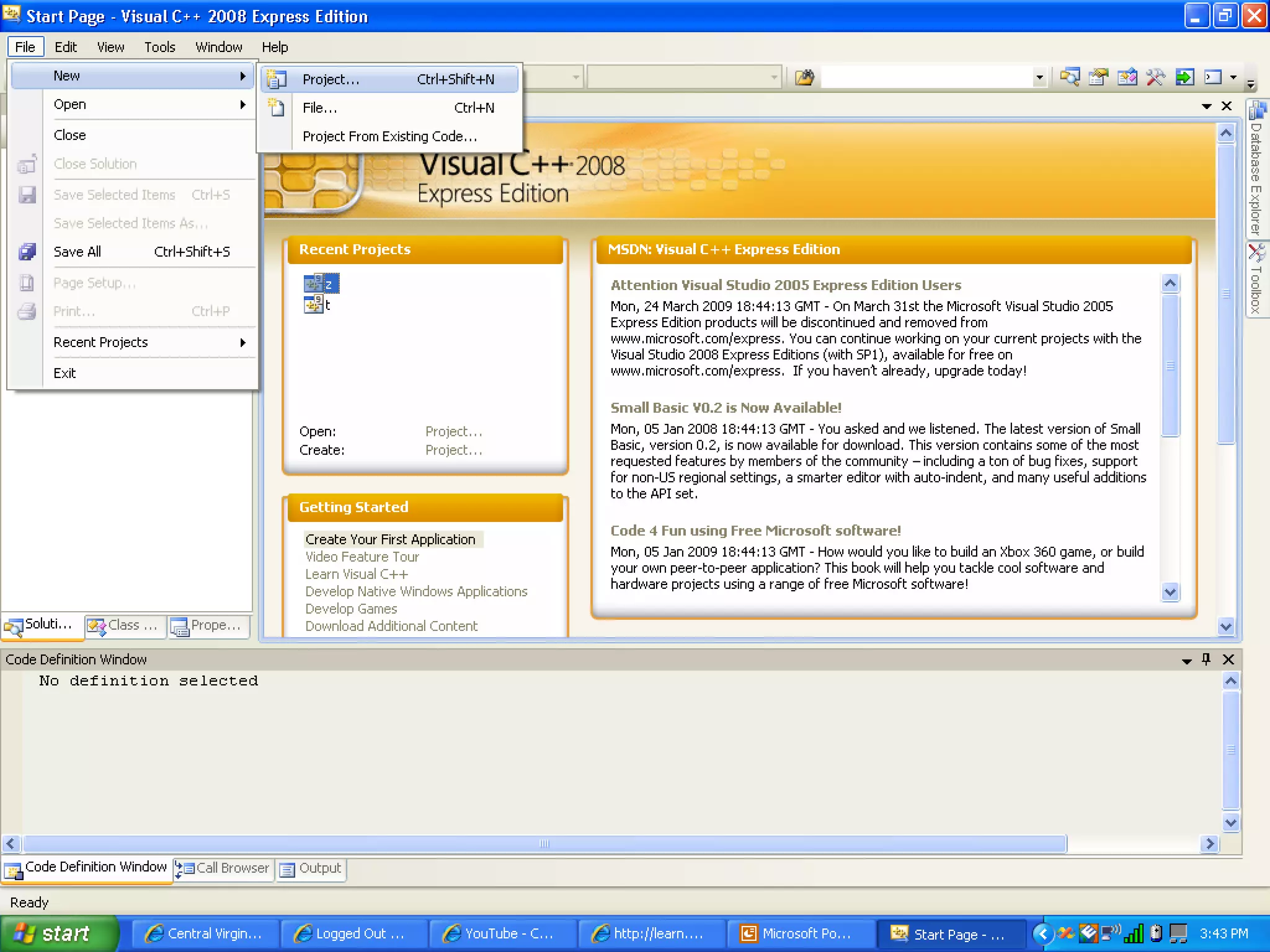This screenshot has height=952, width=1270.
Task: Switch to the Class View tab
Action: tap(125, 625)
